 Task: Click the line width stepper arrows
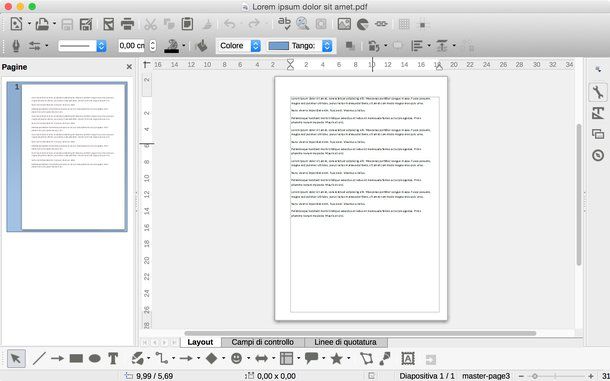[x=153, y=46]
